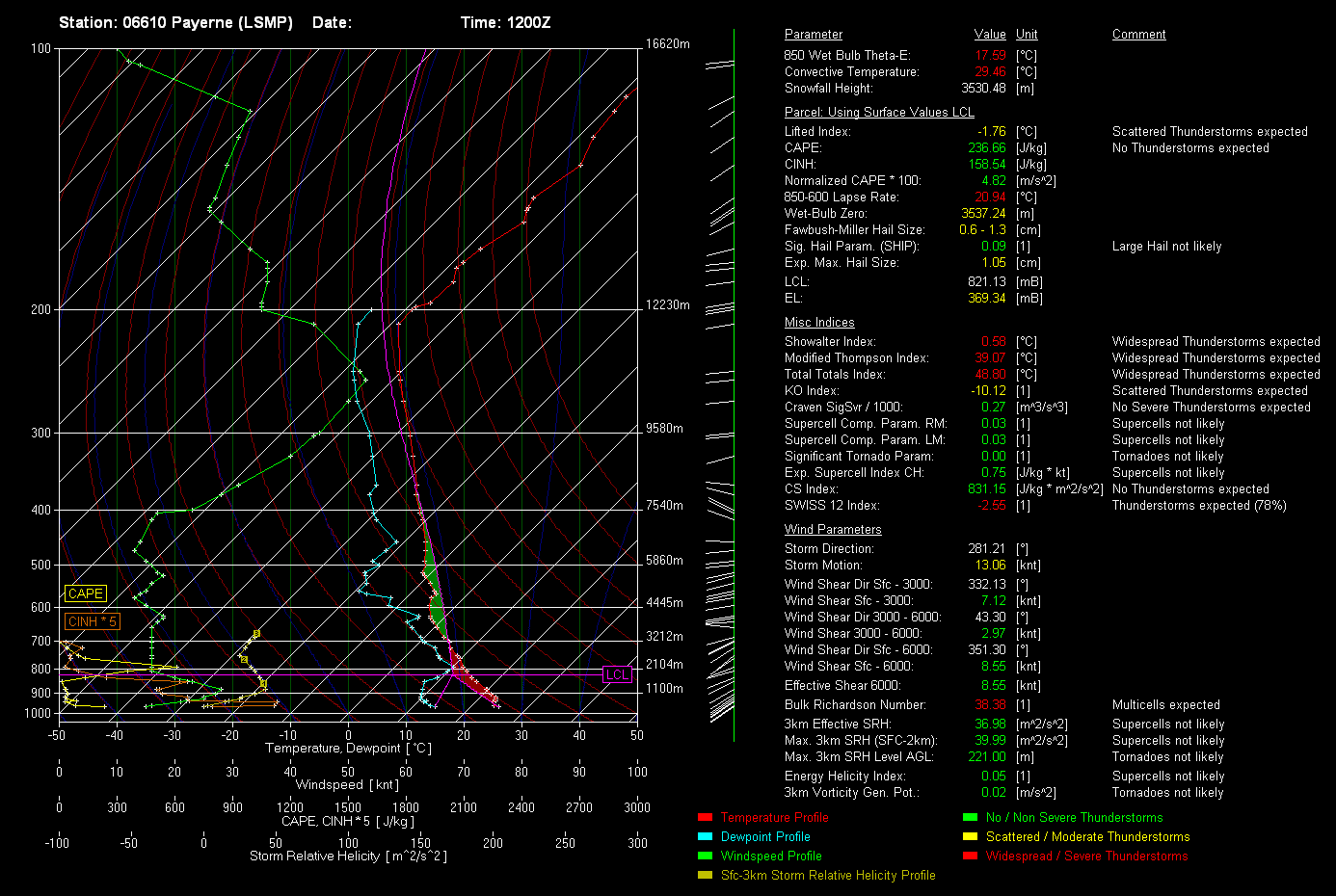Click the Comment column header
1336x896 pixels.
tap(1138, 35)
